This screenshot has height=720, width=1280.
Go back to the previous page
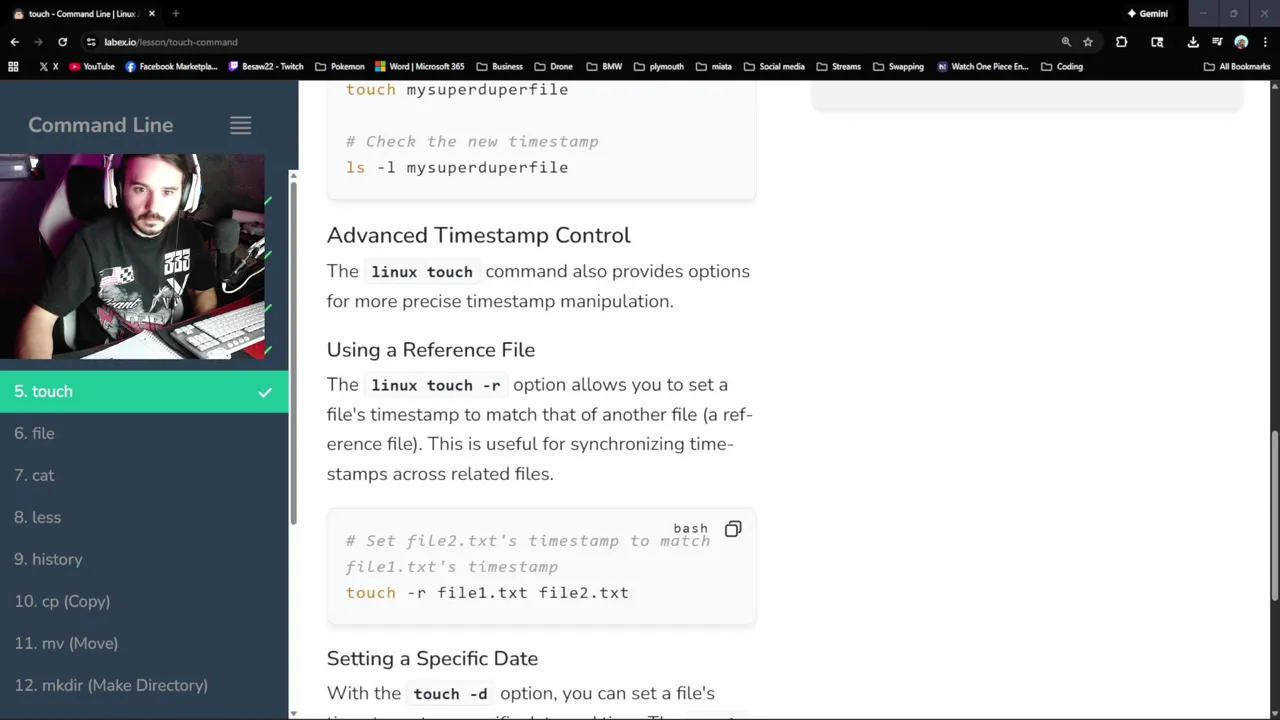coord(14,42)
